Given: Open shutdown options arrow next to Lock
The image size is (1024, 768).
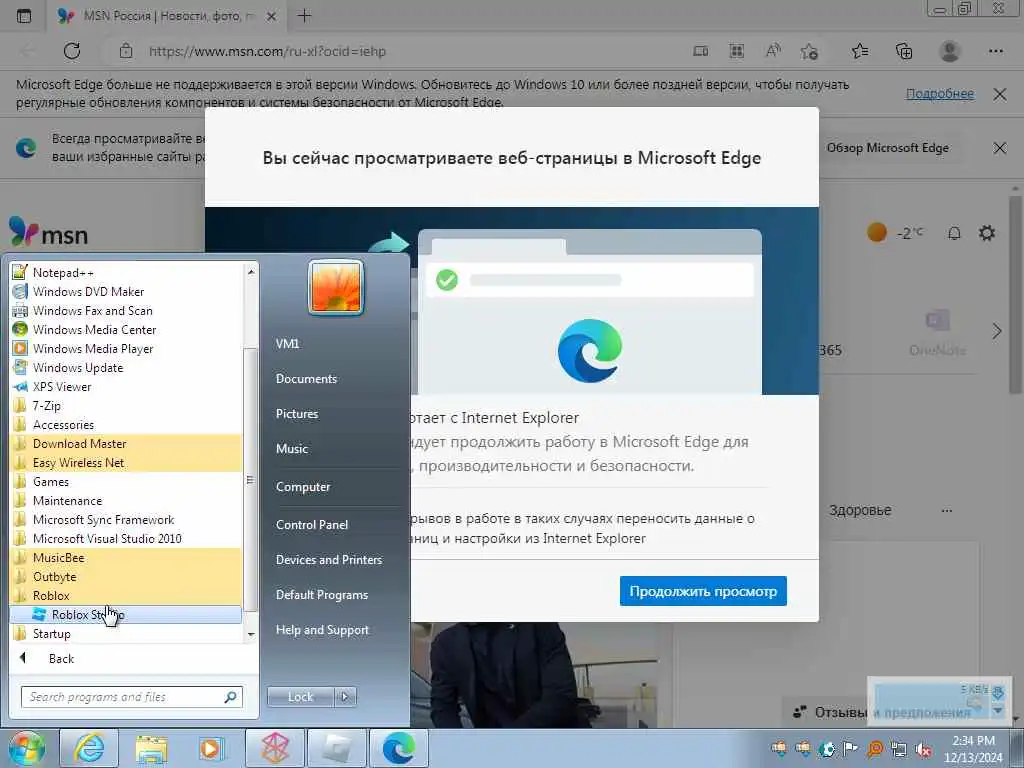Looking at the screenshot, I should [x=345, y=697].
